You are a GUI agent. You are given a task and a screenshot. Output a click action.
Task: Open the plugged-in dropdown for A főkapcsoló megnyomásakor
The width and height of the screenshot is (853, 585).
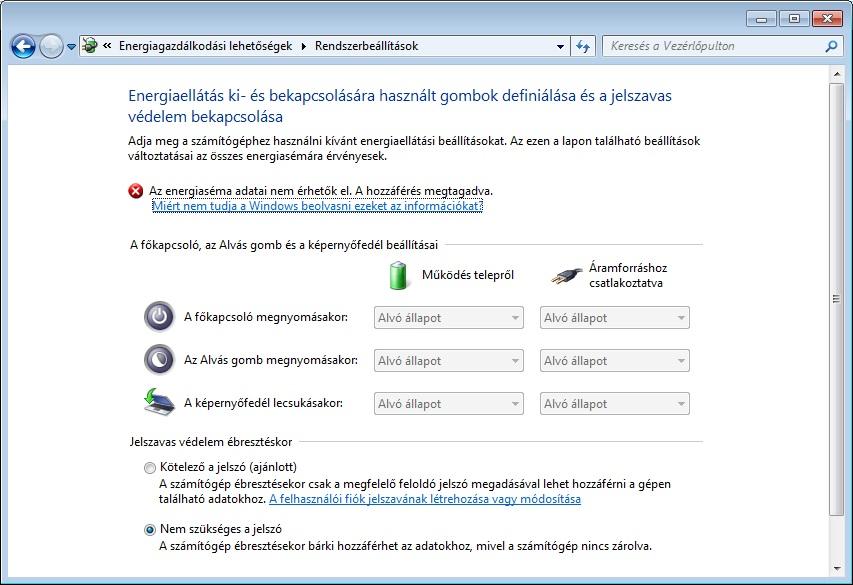pos(615,318)
